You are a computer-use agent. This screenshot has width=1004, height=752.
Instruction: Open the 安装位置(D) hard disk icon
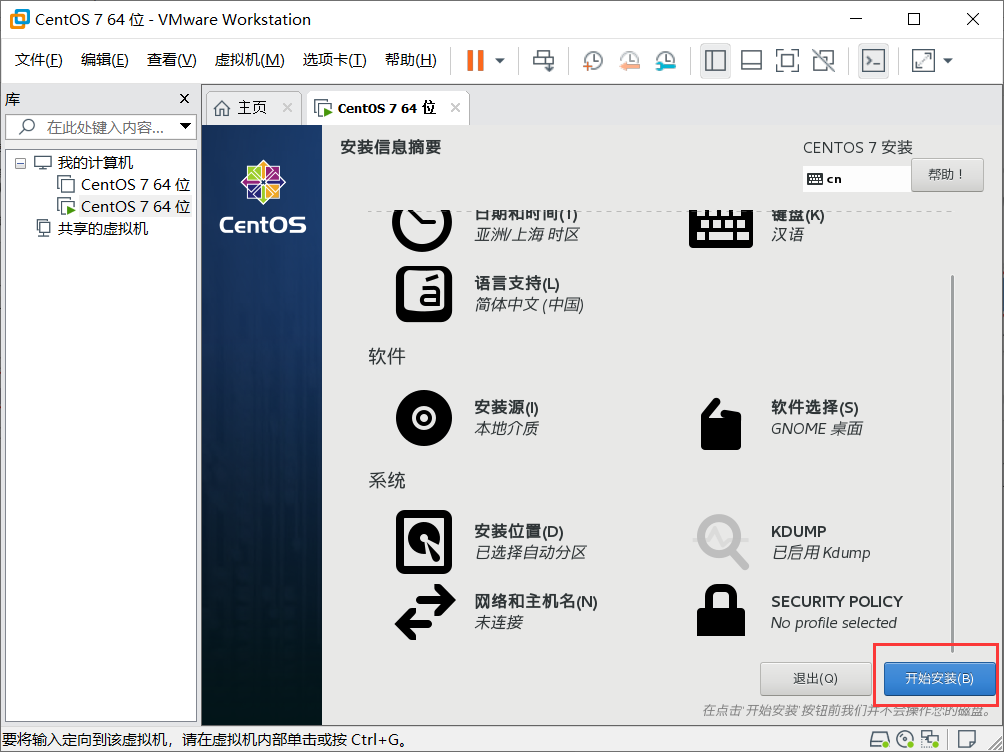[424, 542]
